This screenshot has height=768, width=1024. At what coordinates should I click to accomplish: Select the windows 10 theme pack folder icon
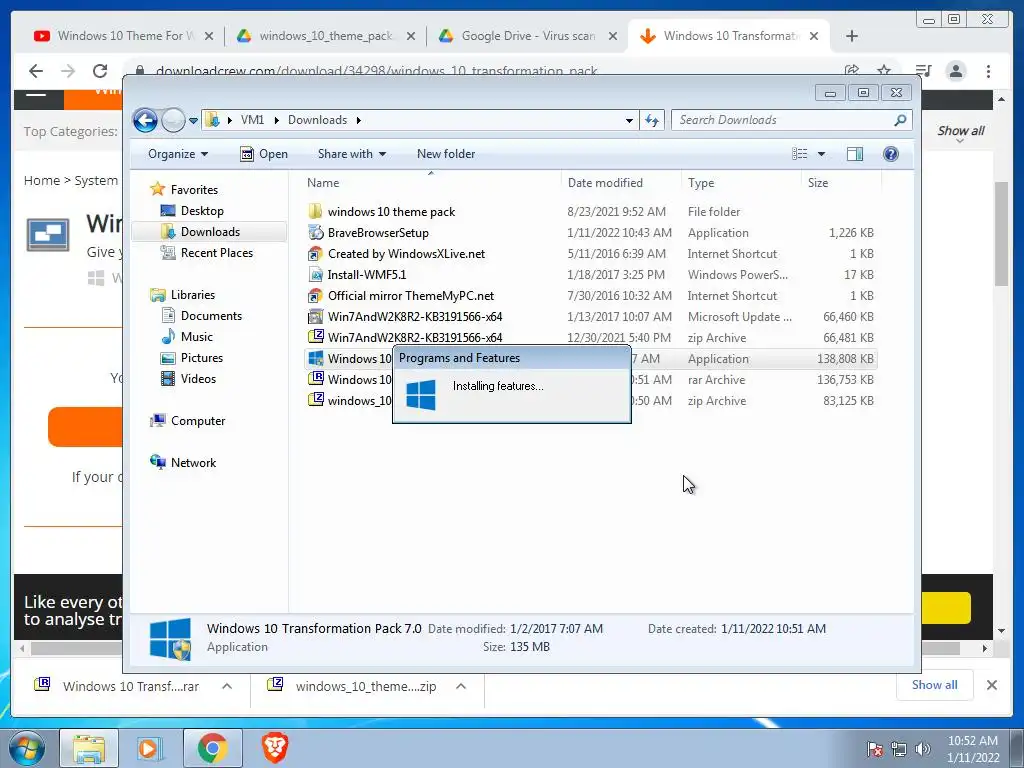pyautogui.click(x=315, y=212)
